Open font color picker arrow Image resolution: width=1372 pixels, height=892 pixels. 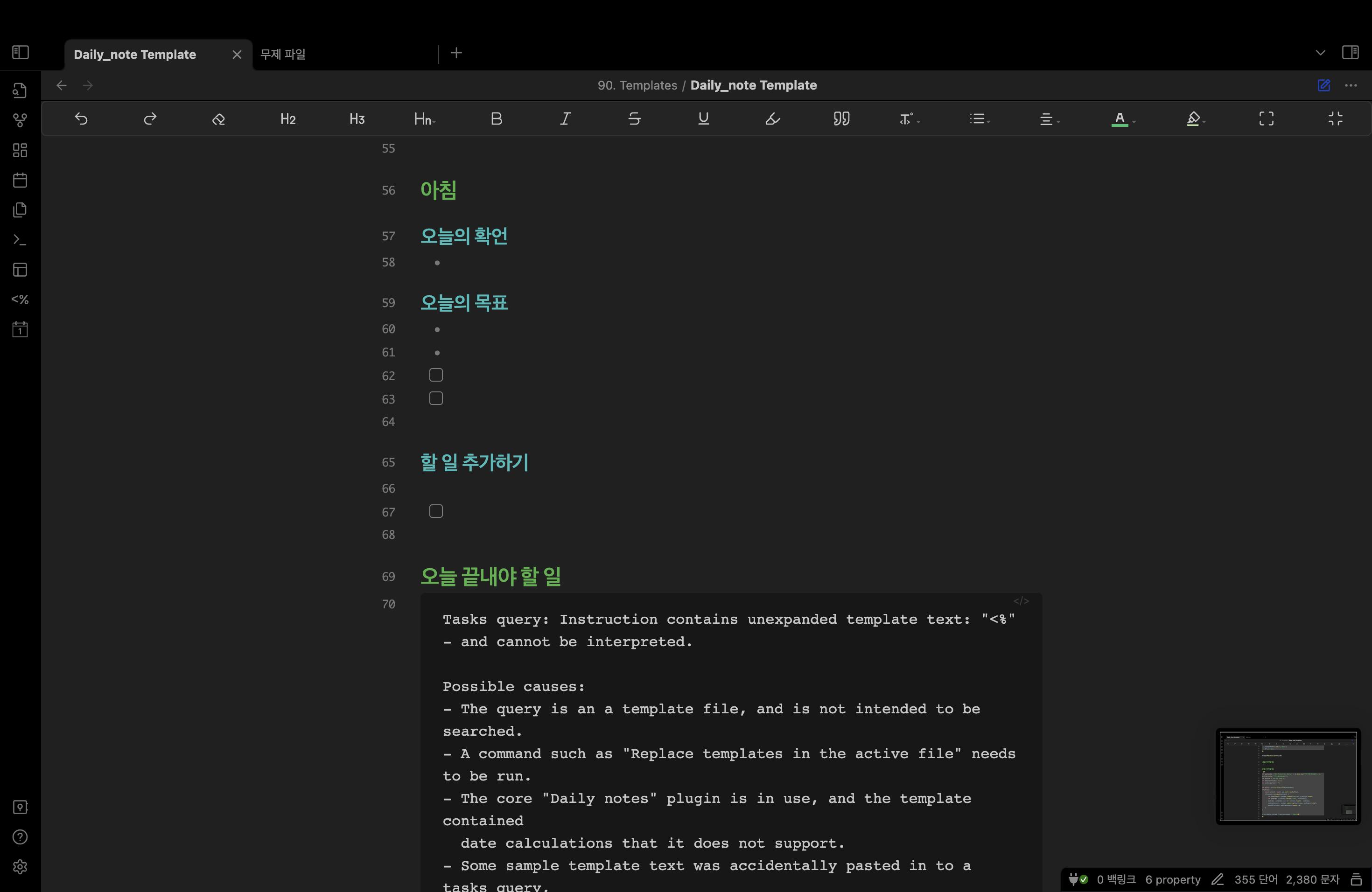pos(1134,122)
